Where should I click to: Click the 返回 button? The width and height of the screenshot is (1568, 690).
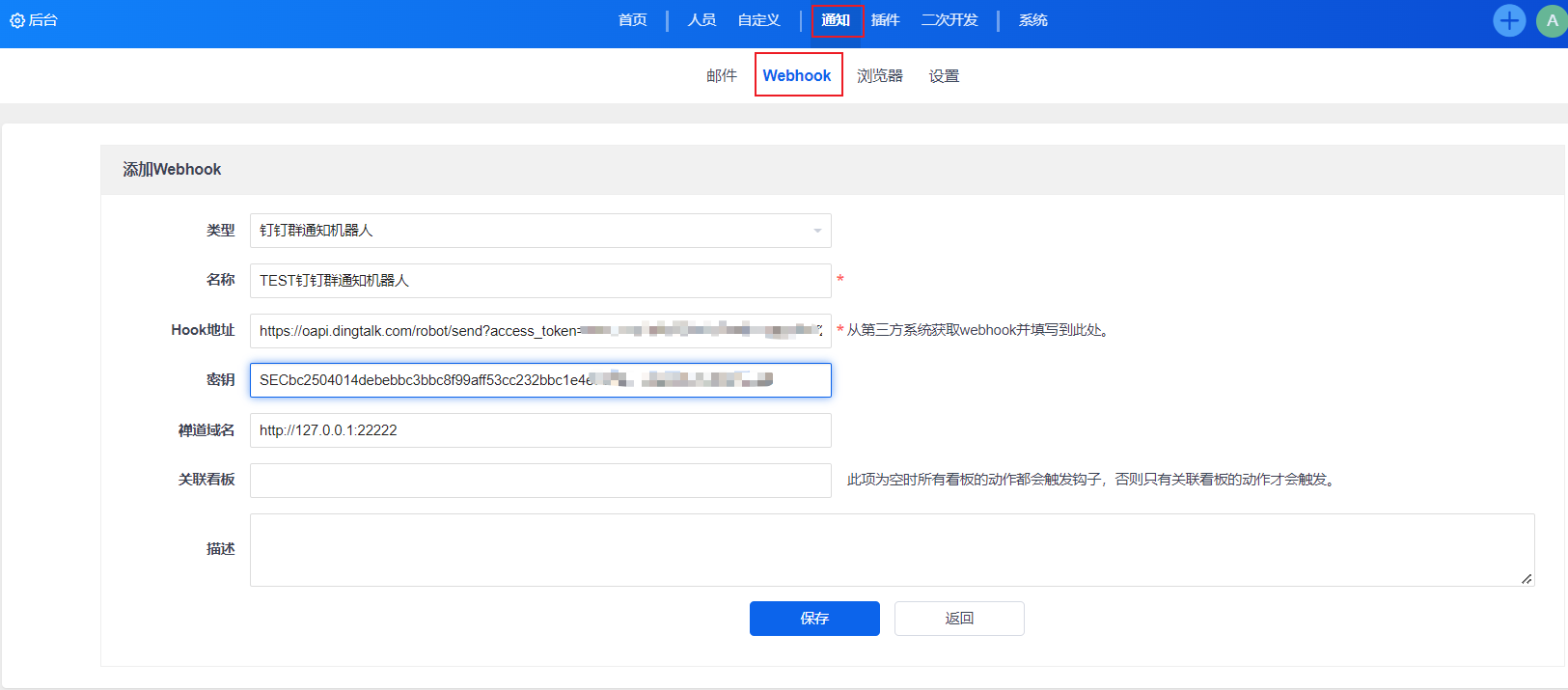(959, 619)
